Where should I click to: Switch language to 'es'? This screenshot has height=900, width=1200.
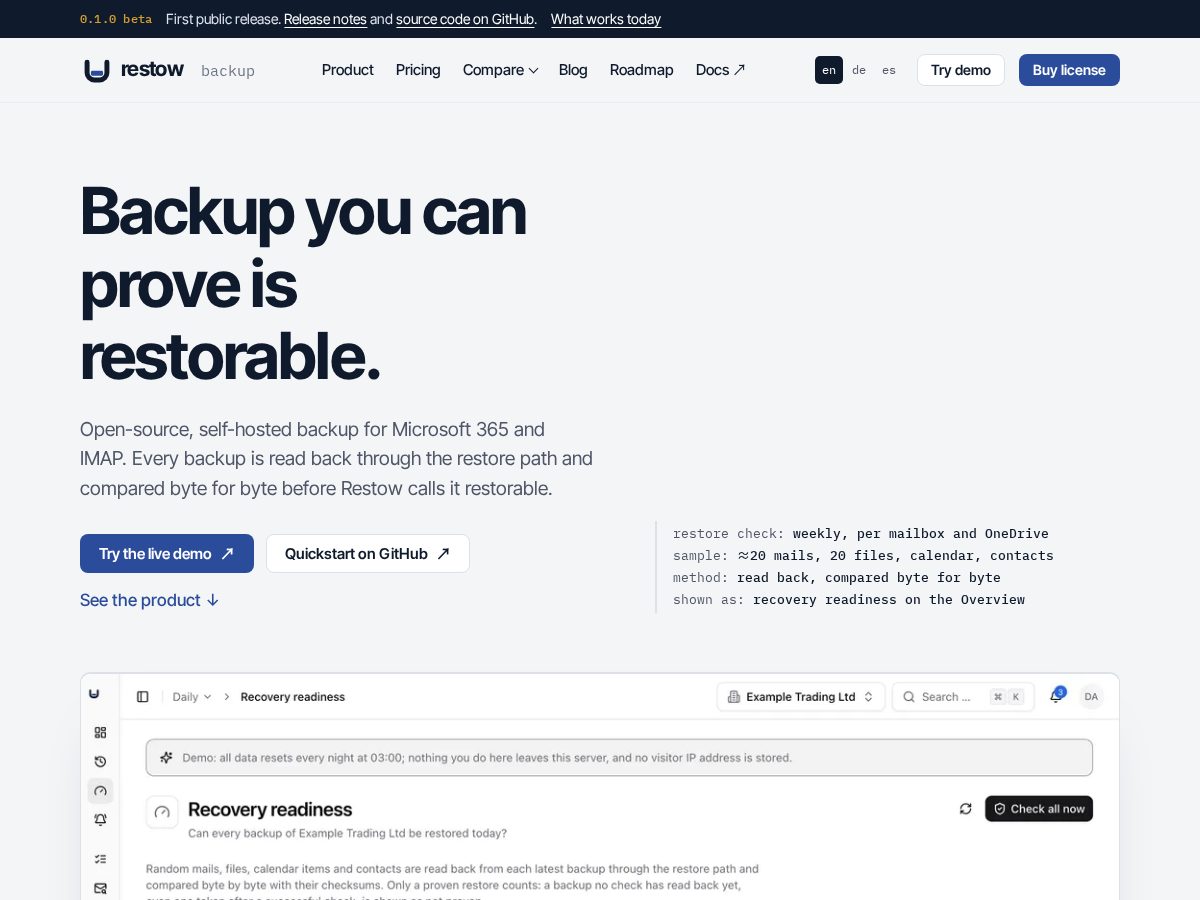click(889, 70)
